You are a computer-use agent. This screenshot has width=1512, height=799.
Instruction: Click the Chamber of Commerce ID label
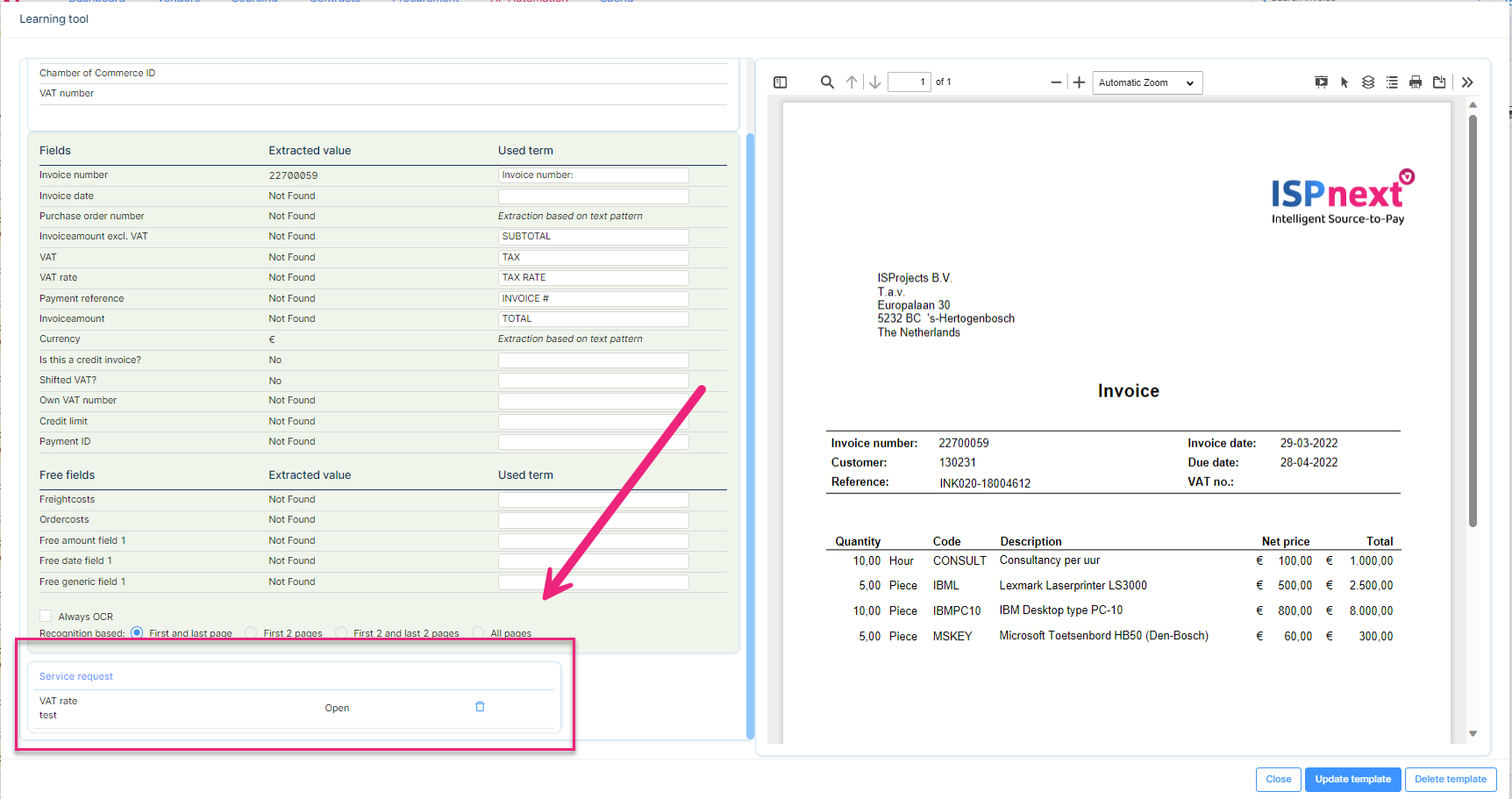click(97, 74)
